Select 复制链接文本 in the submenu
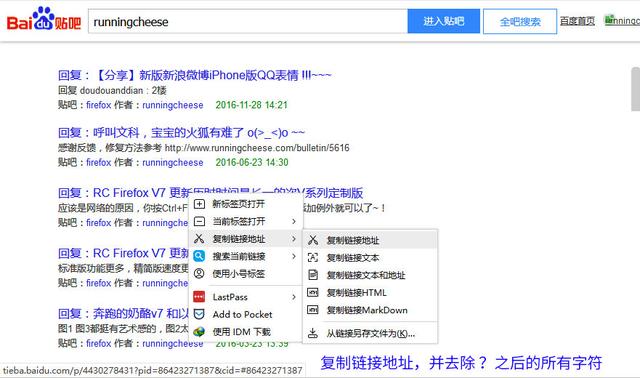Screen dimensions: 640x378 point(370,258)
